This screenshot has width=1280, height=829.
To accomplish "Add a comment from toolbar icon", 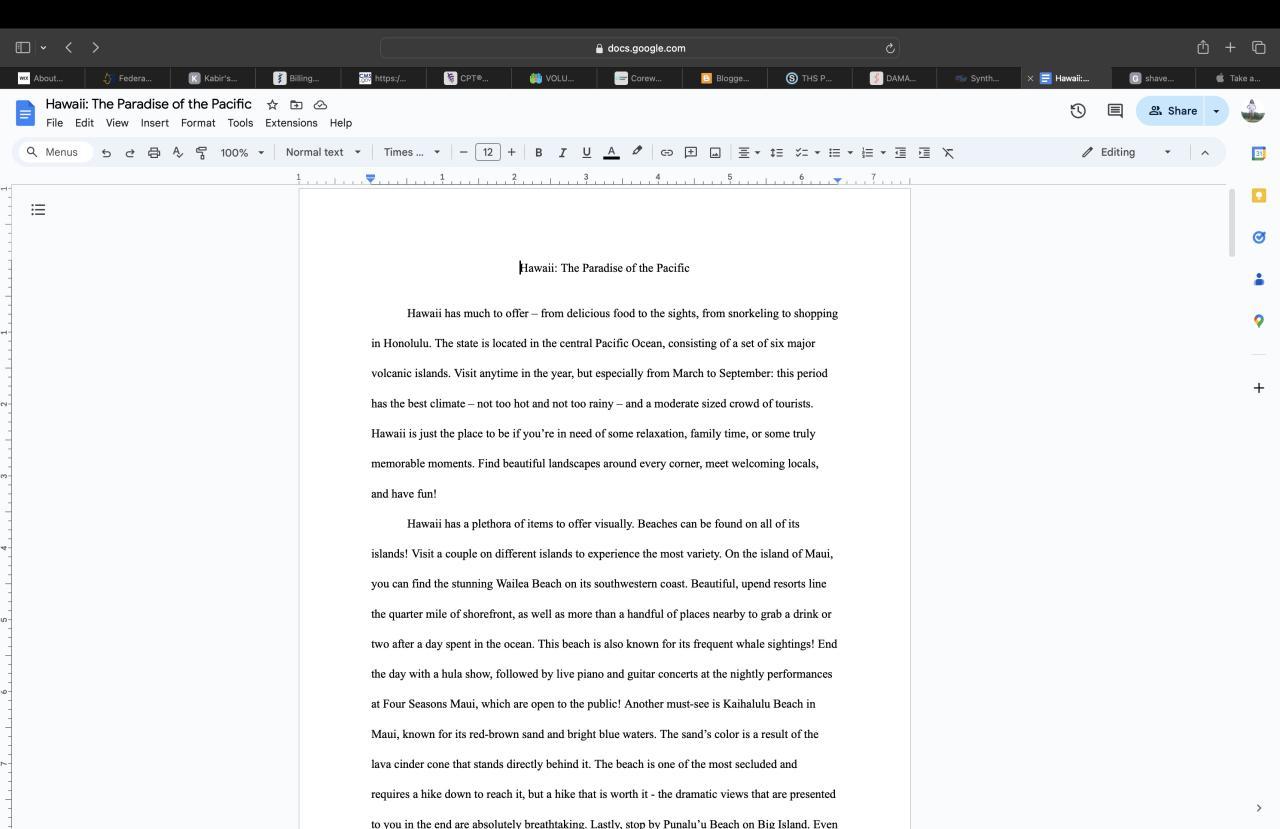I will 690,152.
